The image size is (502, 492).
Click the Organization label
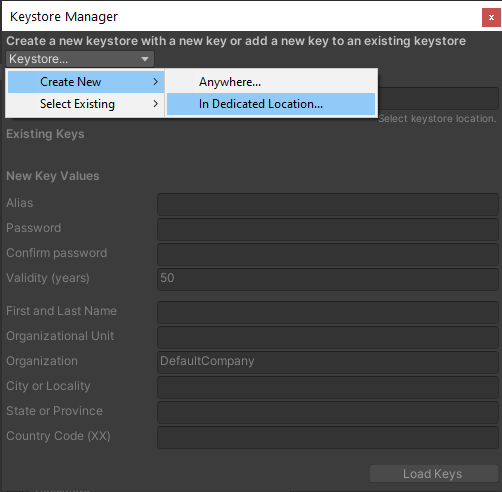42,361
